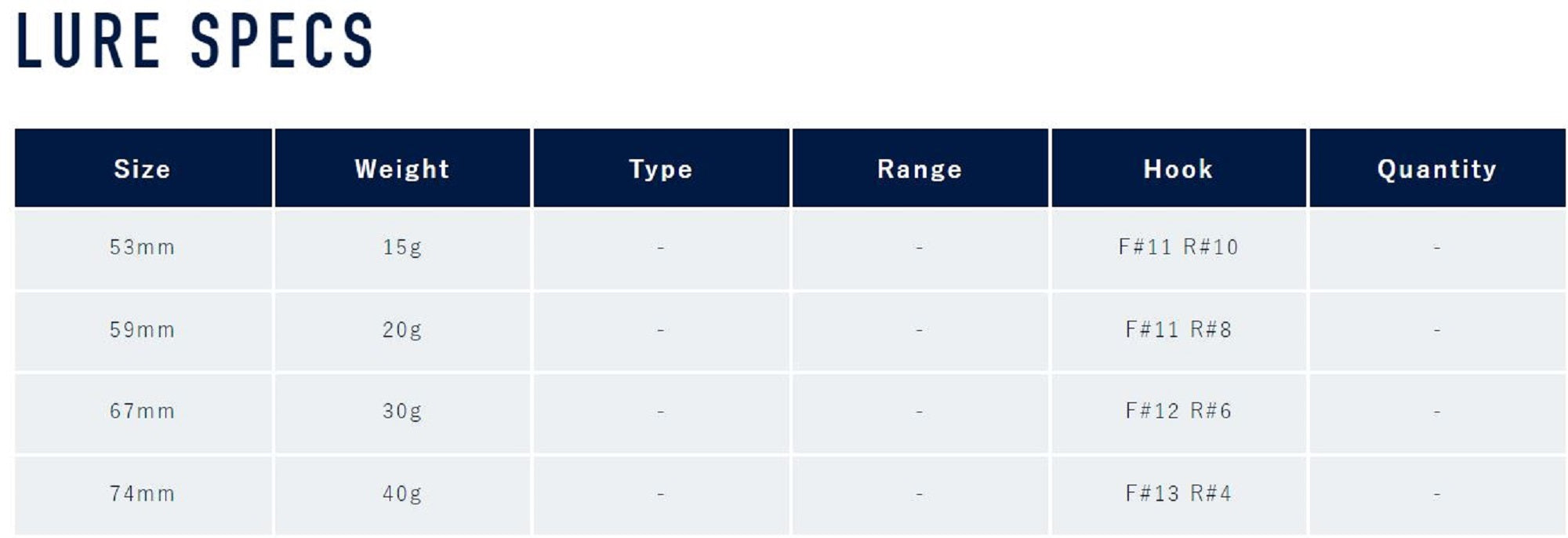Click the Weight column header
This screenshot has height=538, width=1568.
pos(402,169)
